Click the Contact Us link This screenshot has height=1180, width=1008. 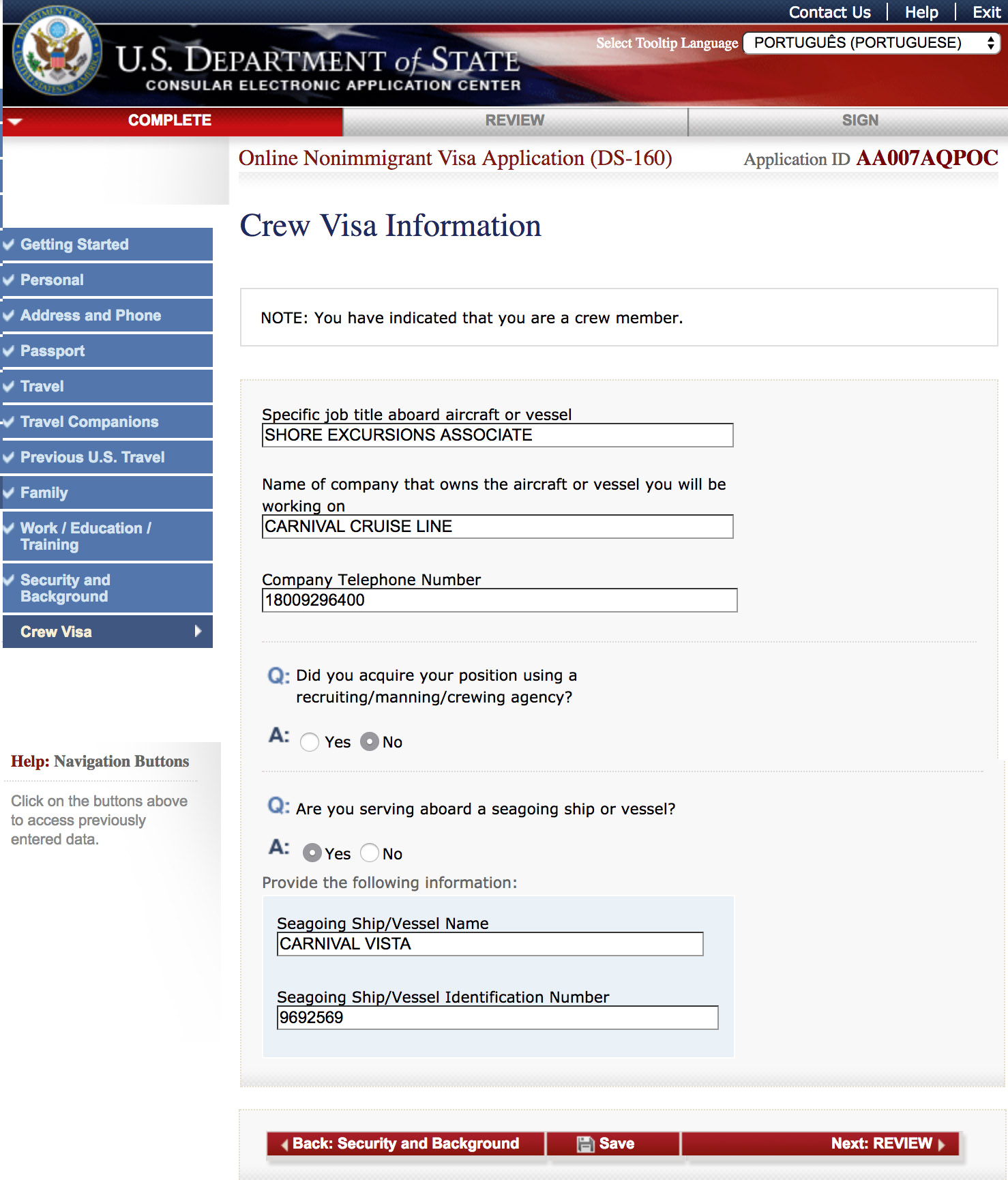(829, 12)
